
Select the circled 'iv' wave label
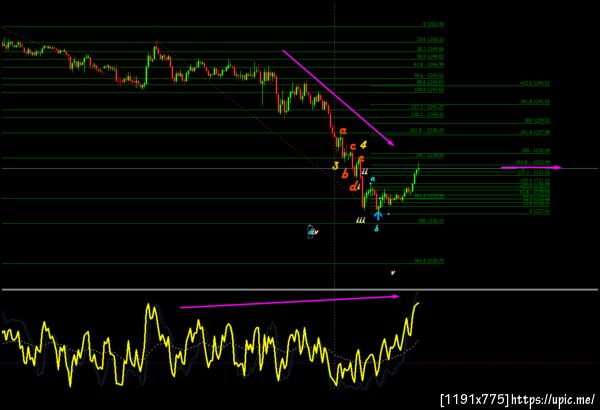(x=312, y=232)
